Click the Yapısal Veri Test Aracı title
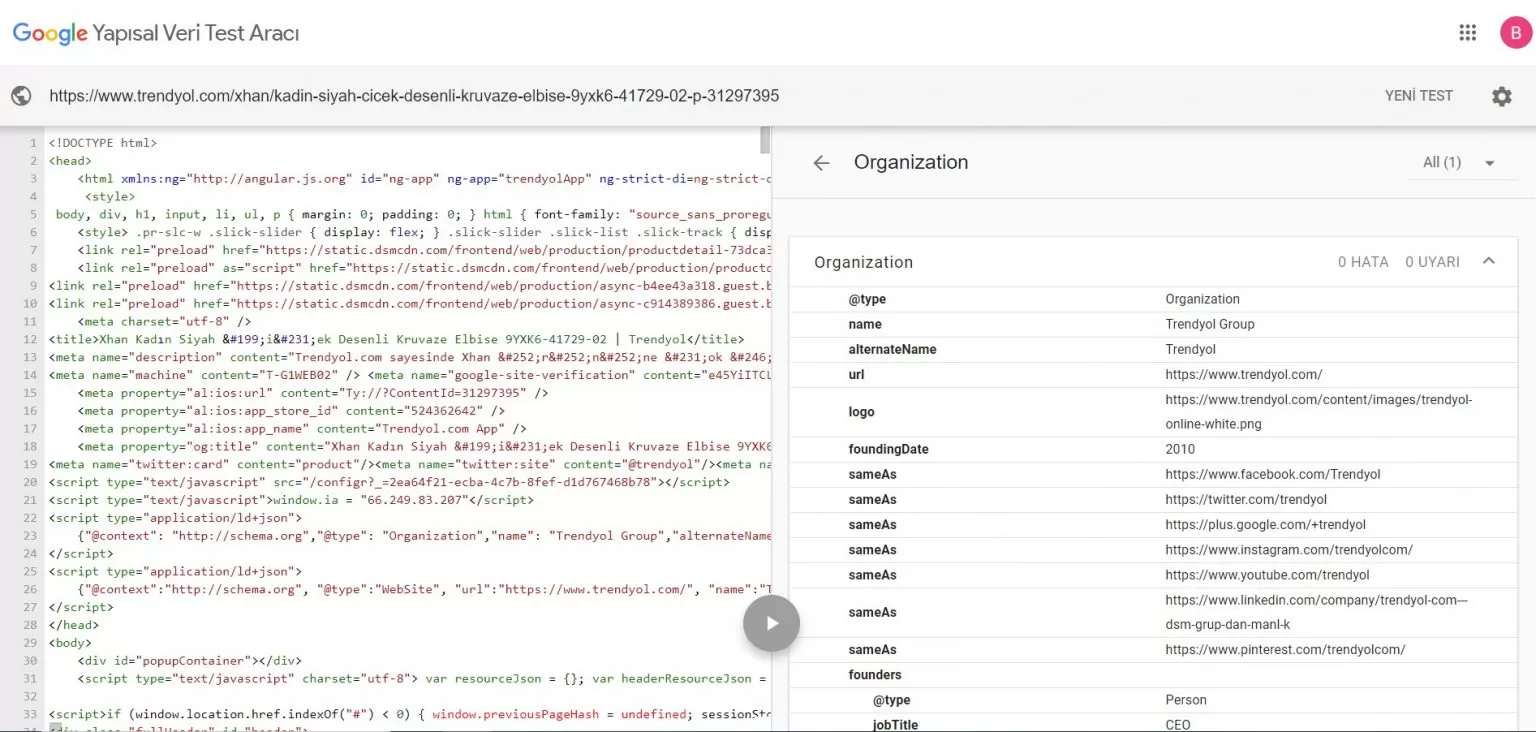 (196, 34)
